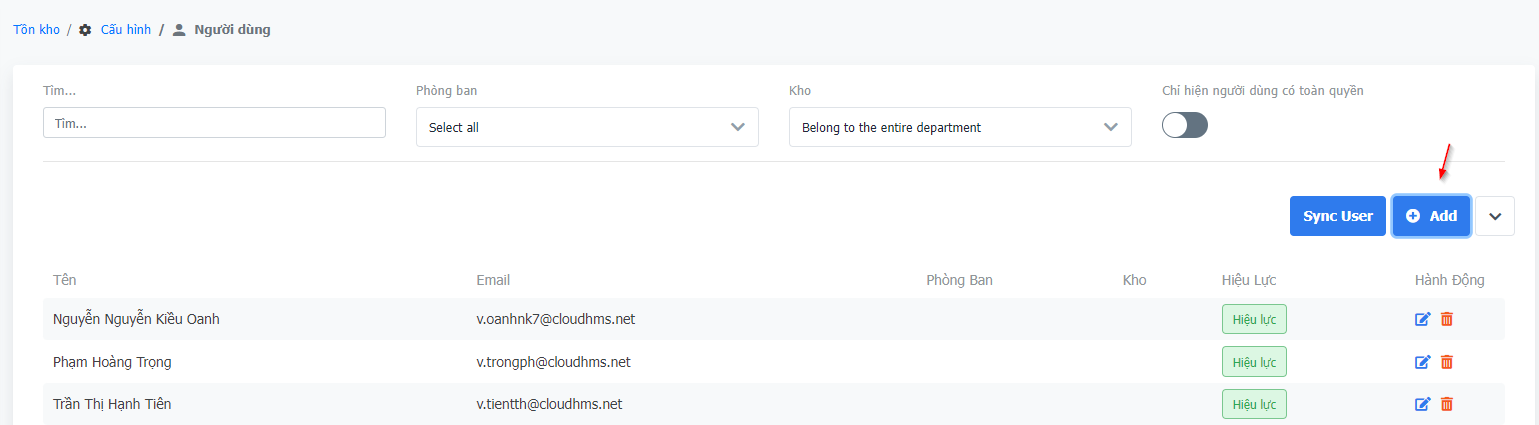Open the Kho dropdown

point(960,127)
